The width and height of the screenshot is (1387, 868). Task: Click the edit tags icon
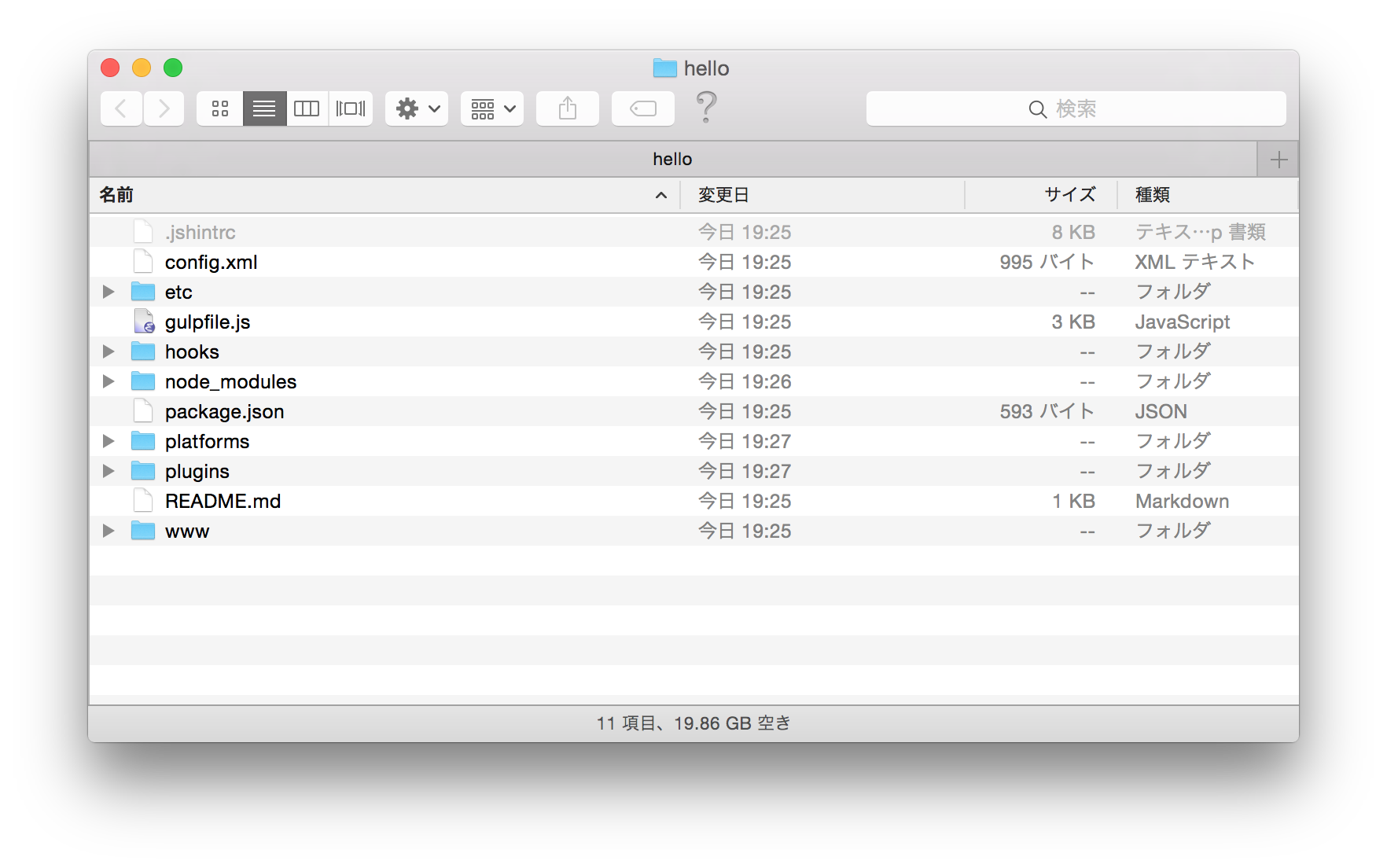pos(643,108)
